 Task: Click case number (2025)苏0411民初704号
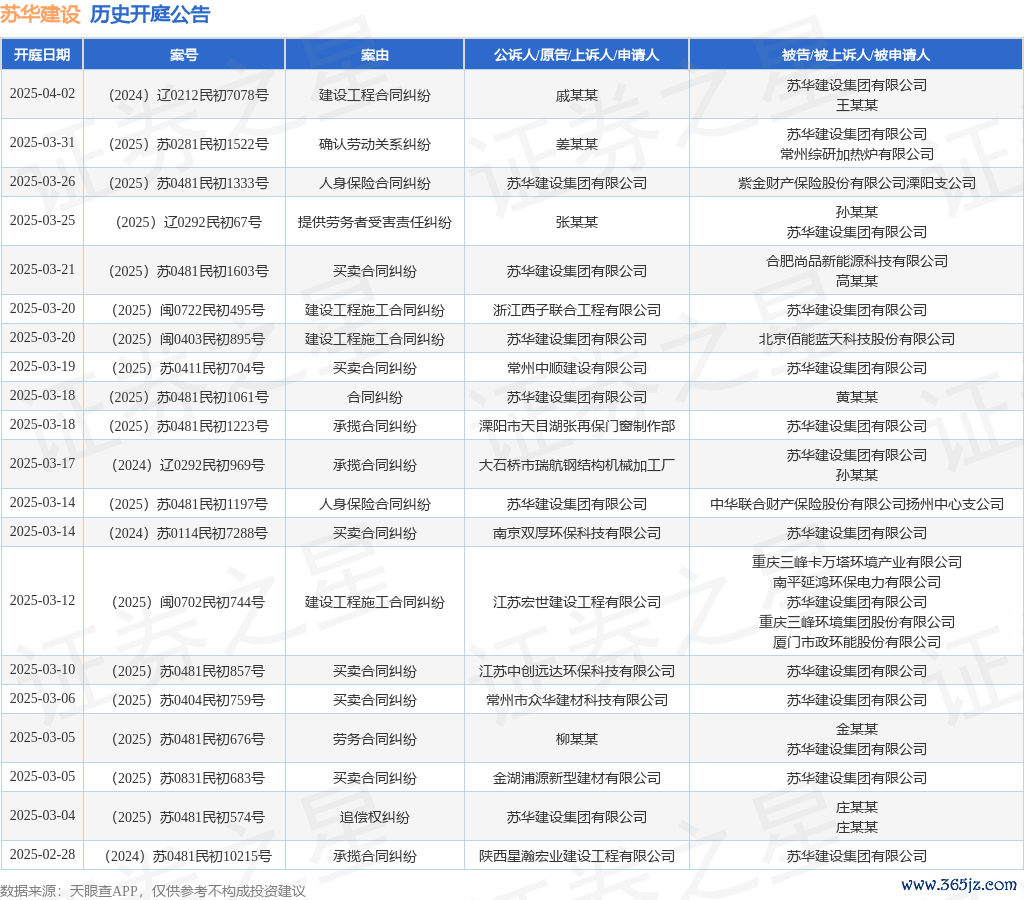point(188,368)
